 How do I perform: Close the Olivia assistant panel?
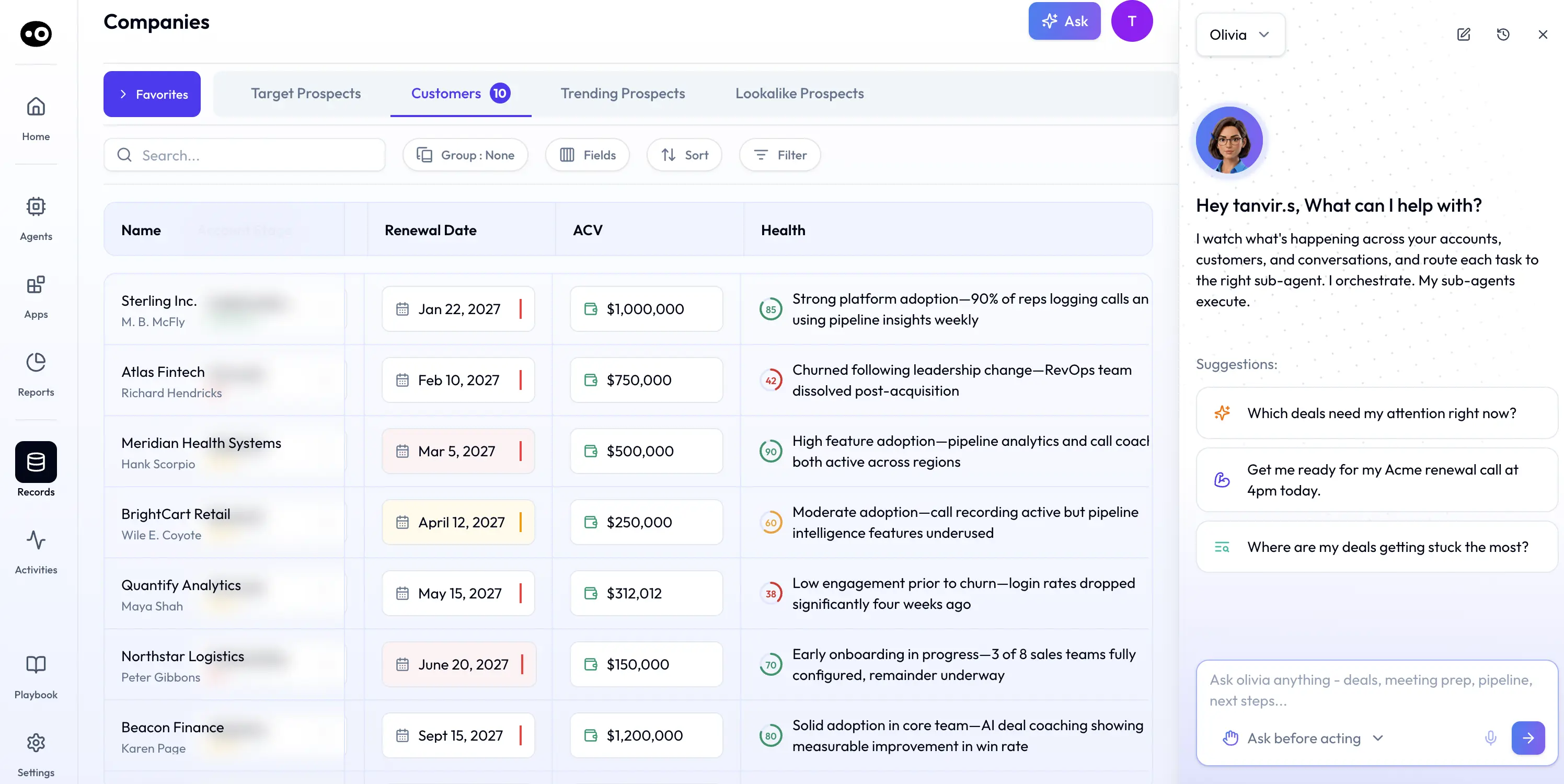[1543, 34]
